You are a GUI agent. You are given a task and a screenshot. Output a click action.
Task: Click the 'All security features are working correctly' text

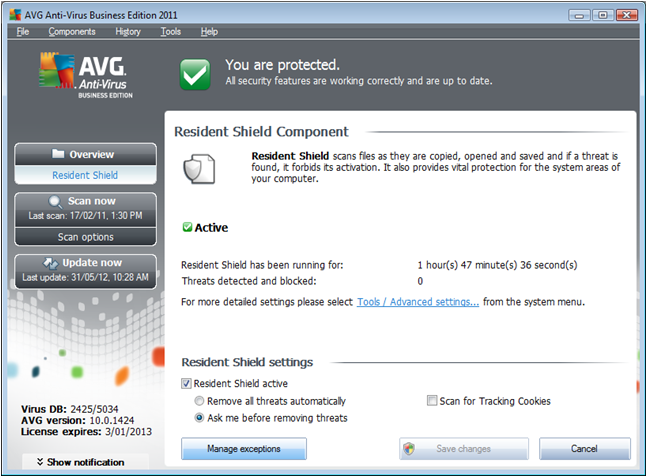coord(358,81)
